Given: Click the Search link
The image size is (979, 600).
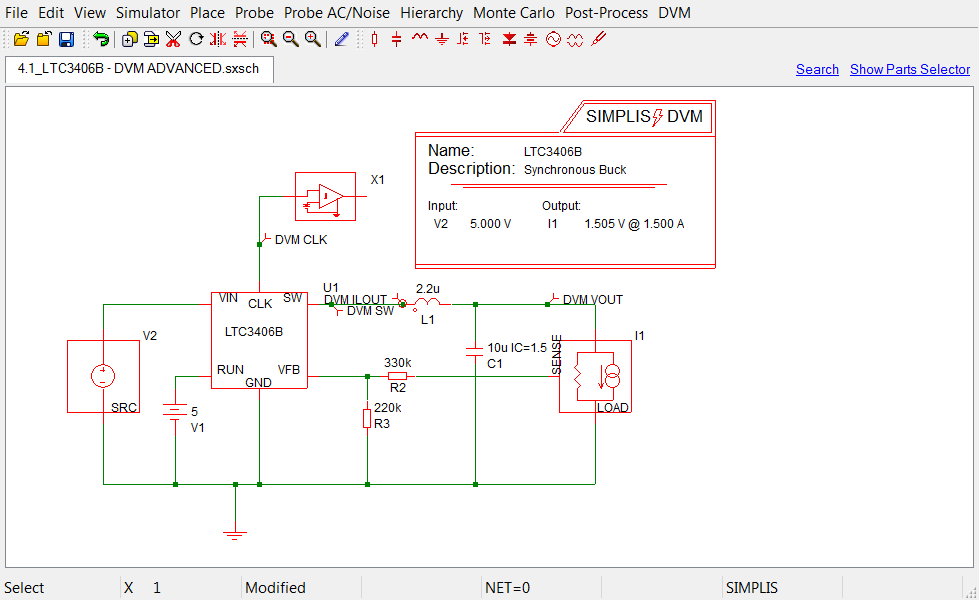Looking at the screenshot, I should (x=817, y=69).
